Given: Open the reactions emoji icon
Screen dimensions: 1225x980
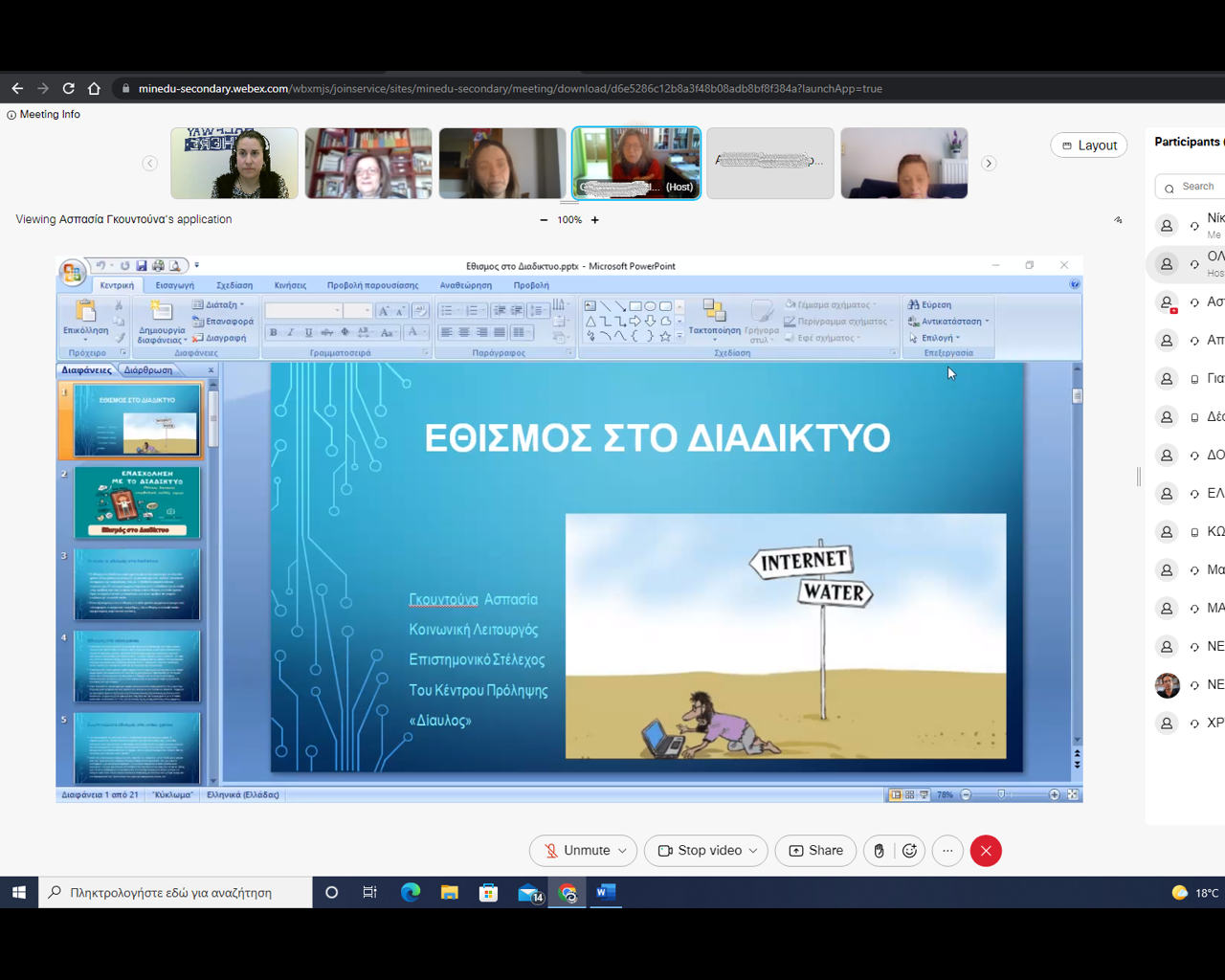Looking at the screenshot, I should coord(909,851).
